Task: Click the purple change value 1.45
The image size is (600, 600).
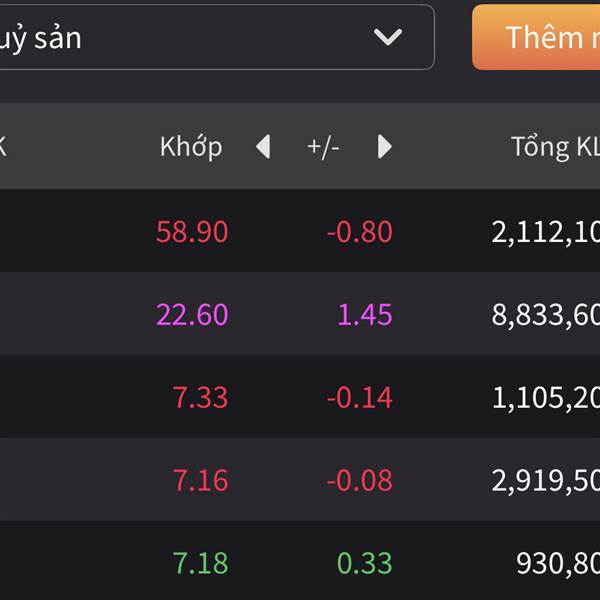Action: (x=365, y=315)
